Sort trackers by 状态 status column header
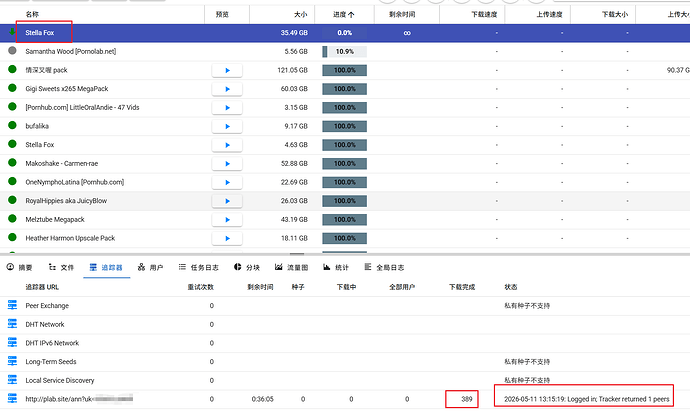The width and height of the screenshot is (690, 413). (510, 287)
